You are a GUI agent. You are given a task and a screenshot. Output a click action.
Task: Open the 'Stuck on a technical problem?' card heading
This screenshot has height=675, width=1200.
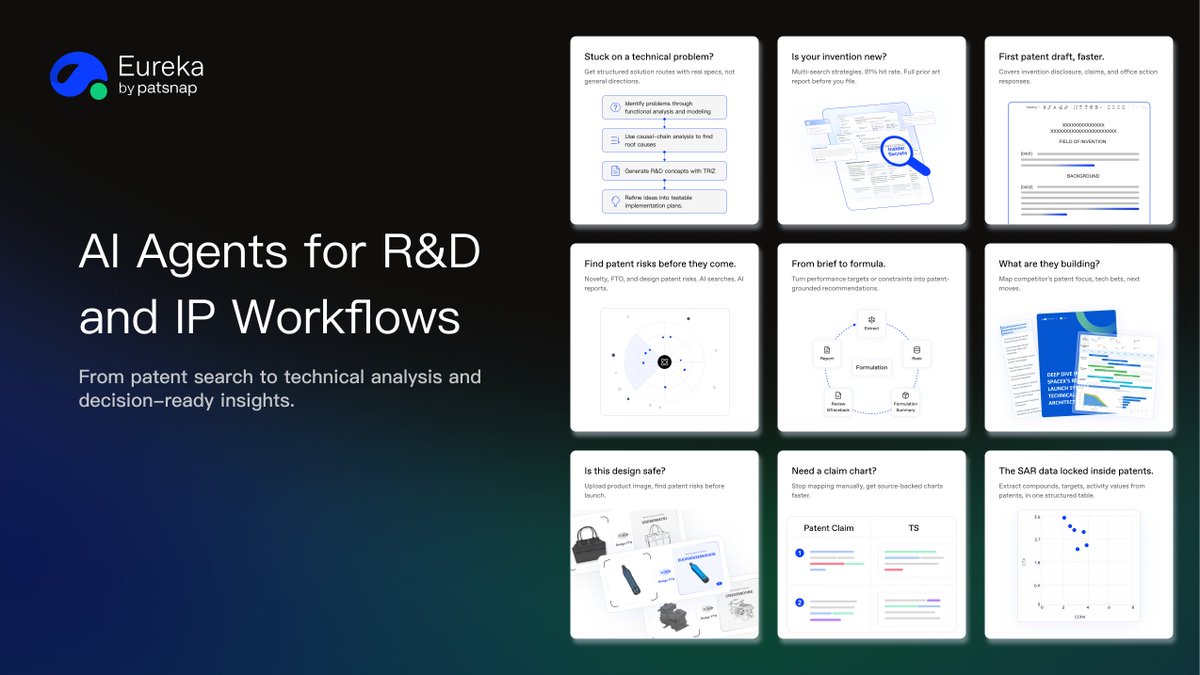click(x=651, y=56)
